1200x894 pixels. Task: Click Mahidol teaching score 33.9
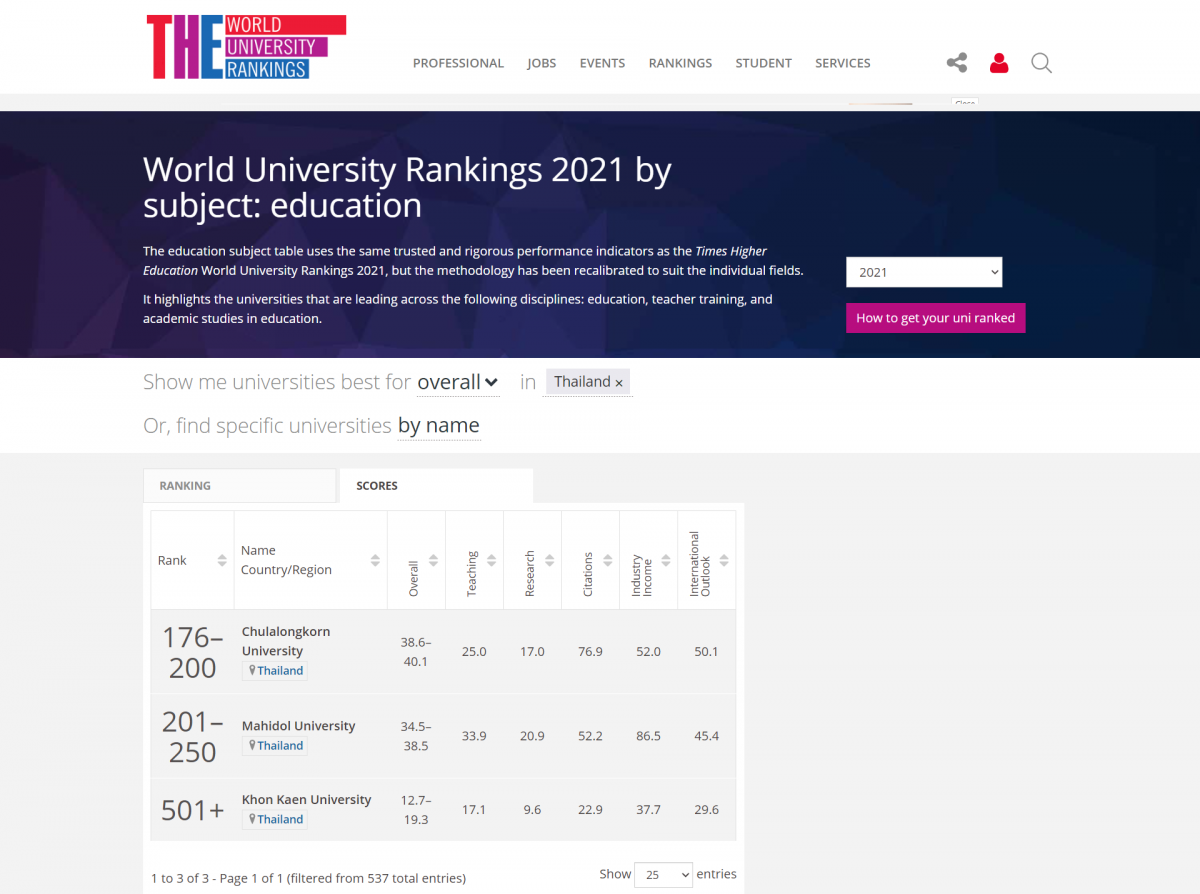click(x=474, y=736)
